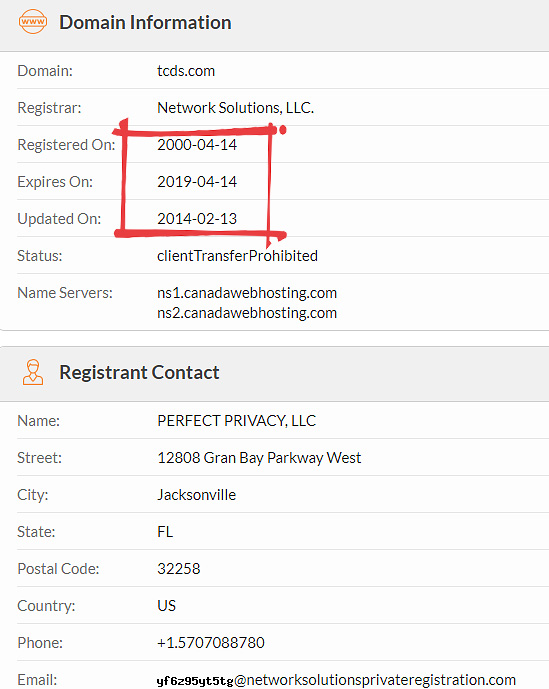Viewport: 549px width, 689px height.
Task: Click the ns1.canadawebhosting.com name server
Action: (x=247, y=293)
